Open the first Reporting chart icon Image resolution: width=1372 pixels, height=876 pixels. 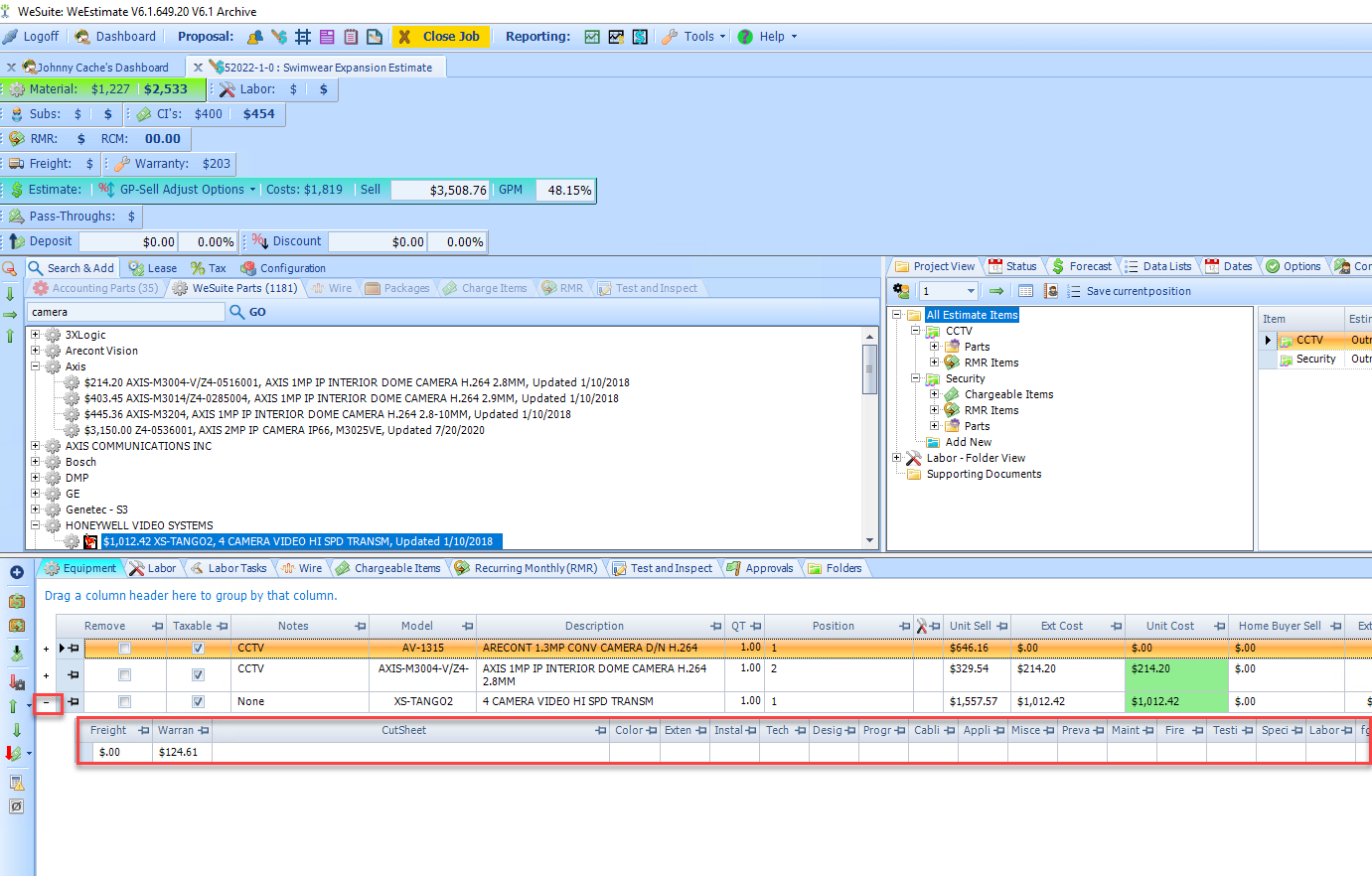tap(592, 37)
